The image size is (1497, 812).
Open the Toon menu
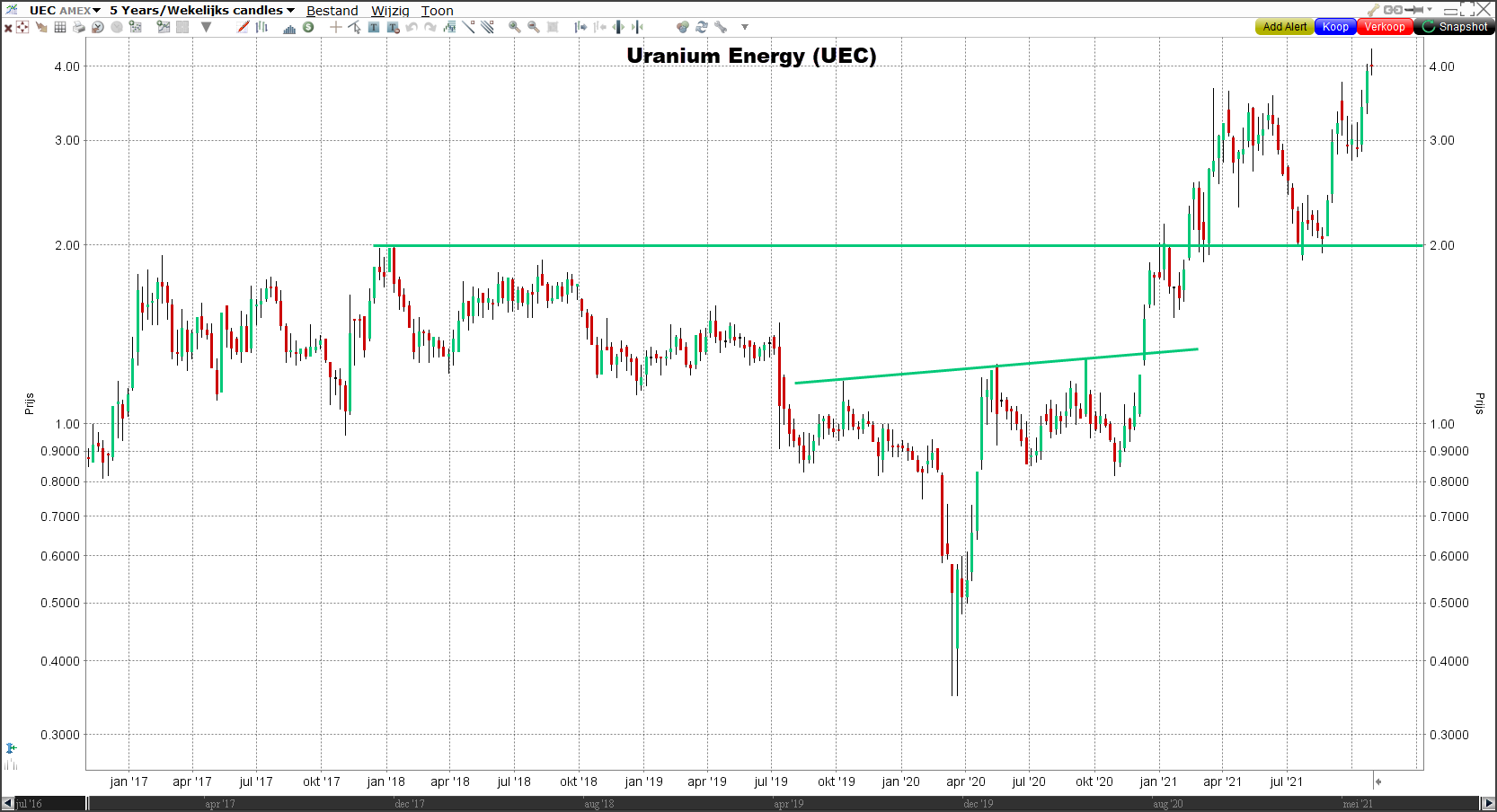438,11
